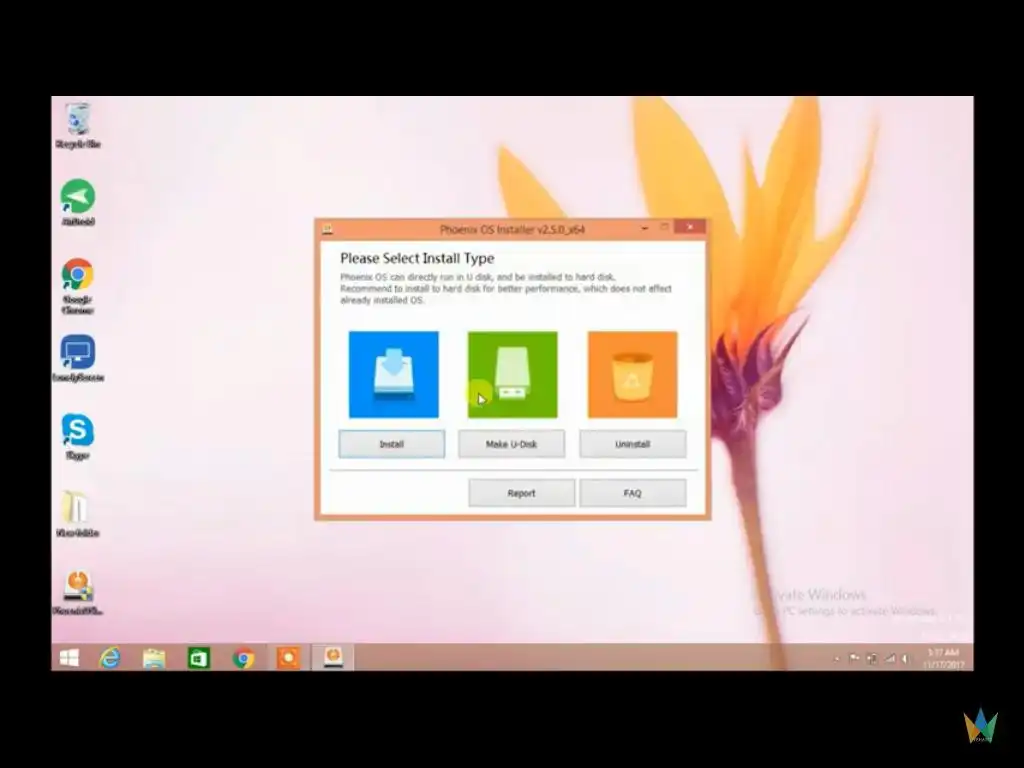Click the Phoenix OS Installer title bar icon
Viewport: 1024px width, 768px height.
(x=328, y=229)
